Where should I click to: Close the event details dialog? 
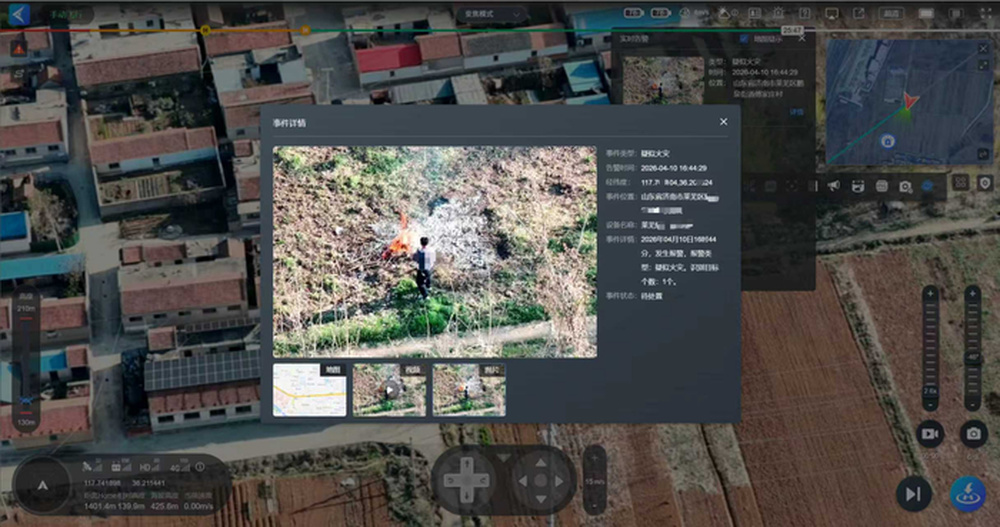point(723,122)
